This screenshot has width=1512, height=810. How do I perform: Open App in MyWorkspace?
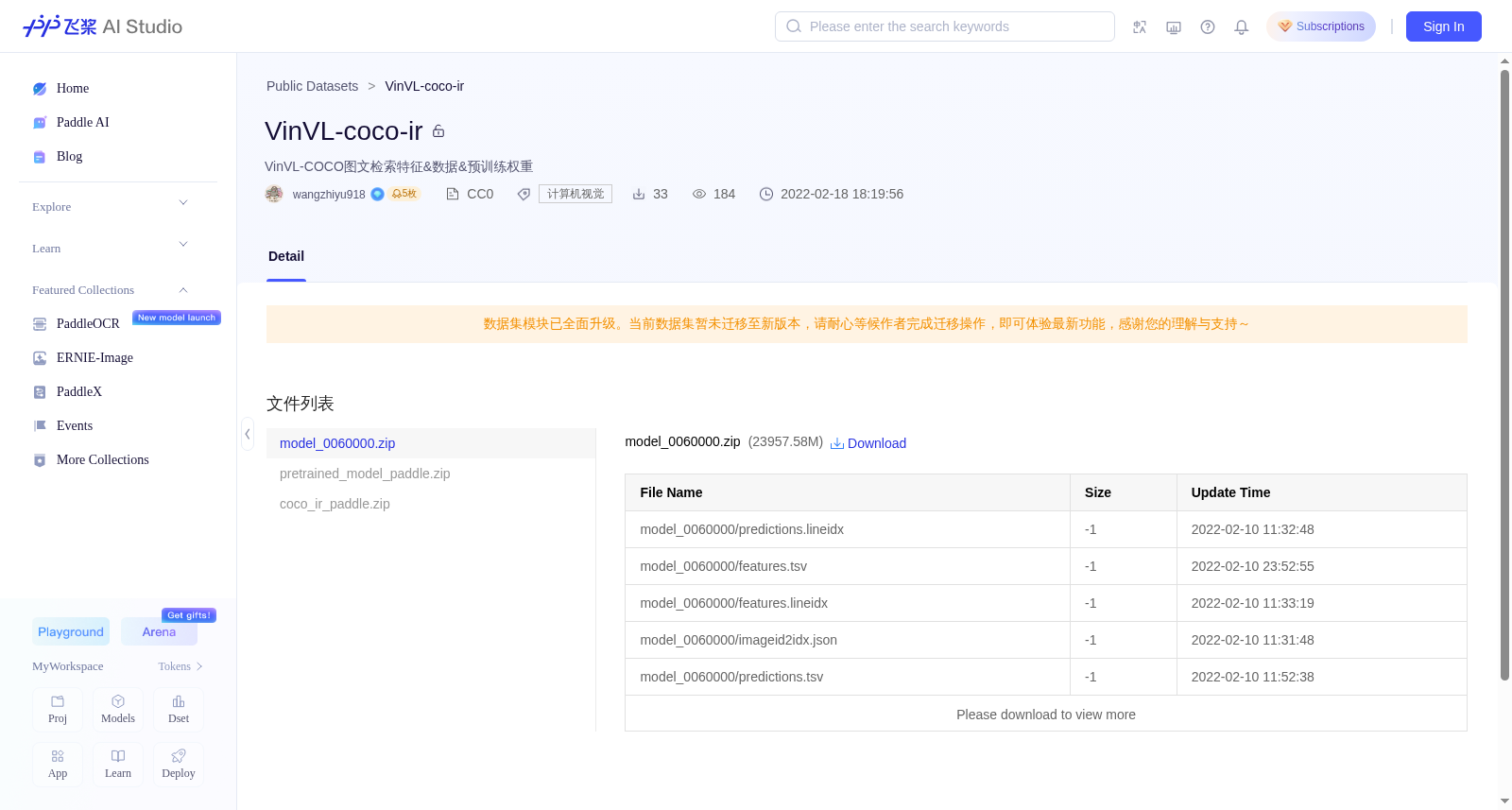58,765
